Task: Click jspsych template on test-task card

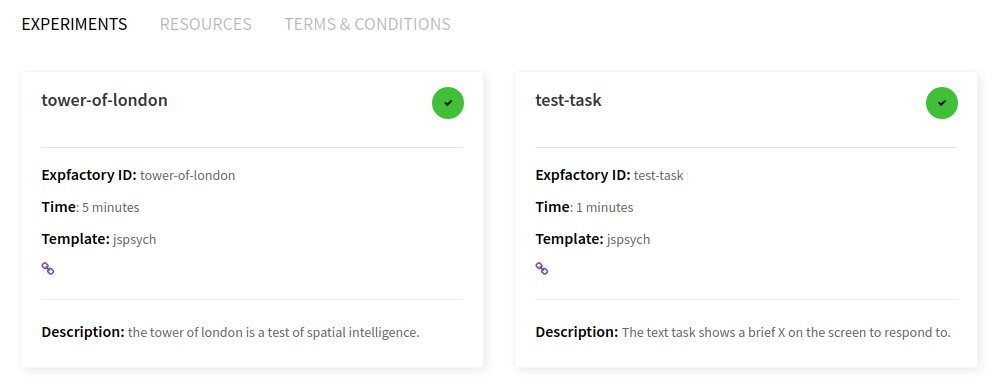Action: pyautogui.click(x=629, y=240)
